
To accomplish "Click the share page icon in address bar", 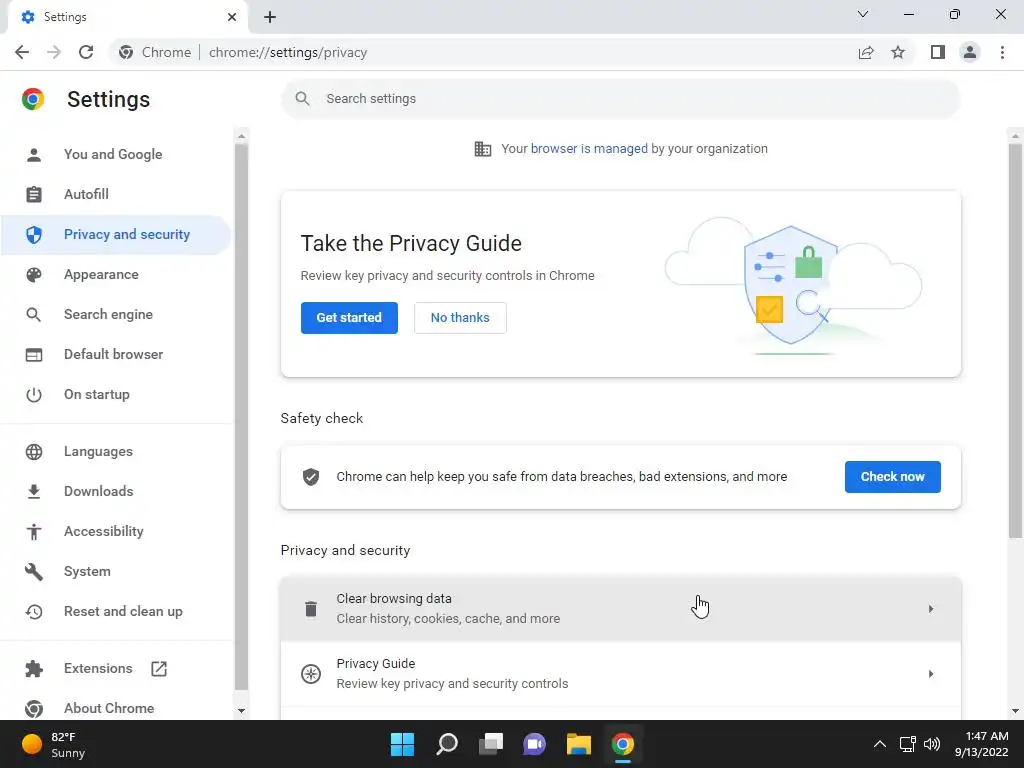I will (866, 52).
